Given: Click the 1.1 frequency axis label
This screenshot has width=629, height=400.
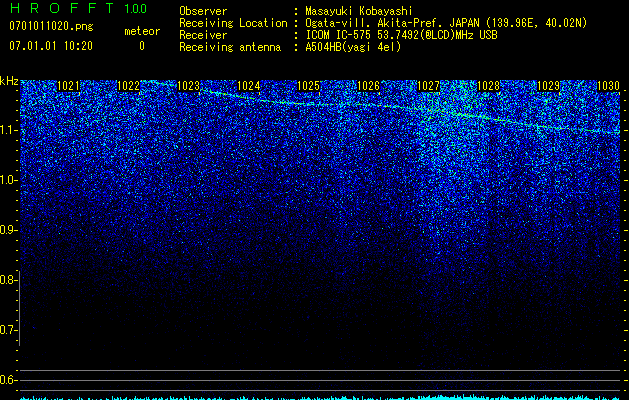Looking at the screenshot, I should click(x=9, y=130).
